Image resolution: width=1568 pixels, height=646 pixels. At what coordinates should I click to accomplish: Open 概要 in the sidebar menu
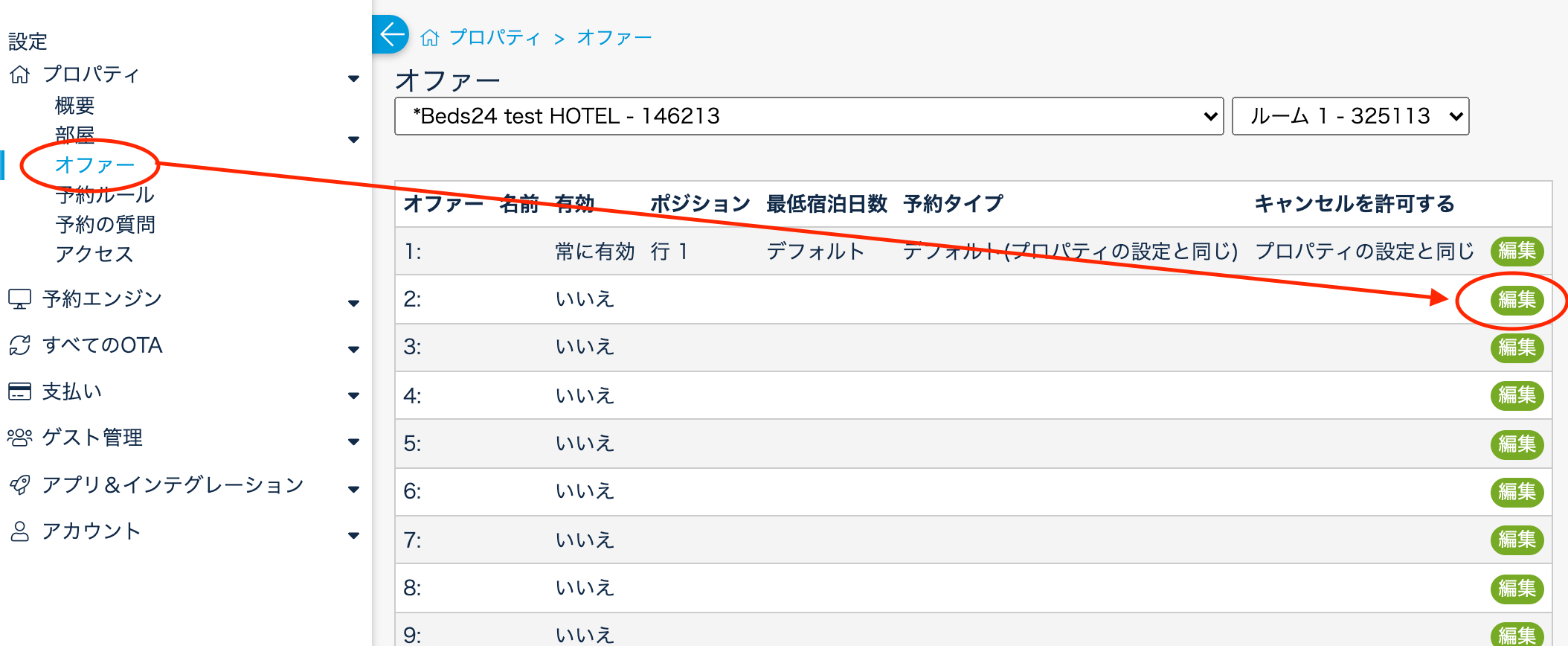[74, 106]
